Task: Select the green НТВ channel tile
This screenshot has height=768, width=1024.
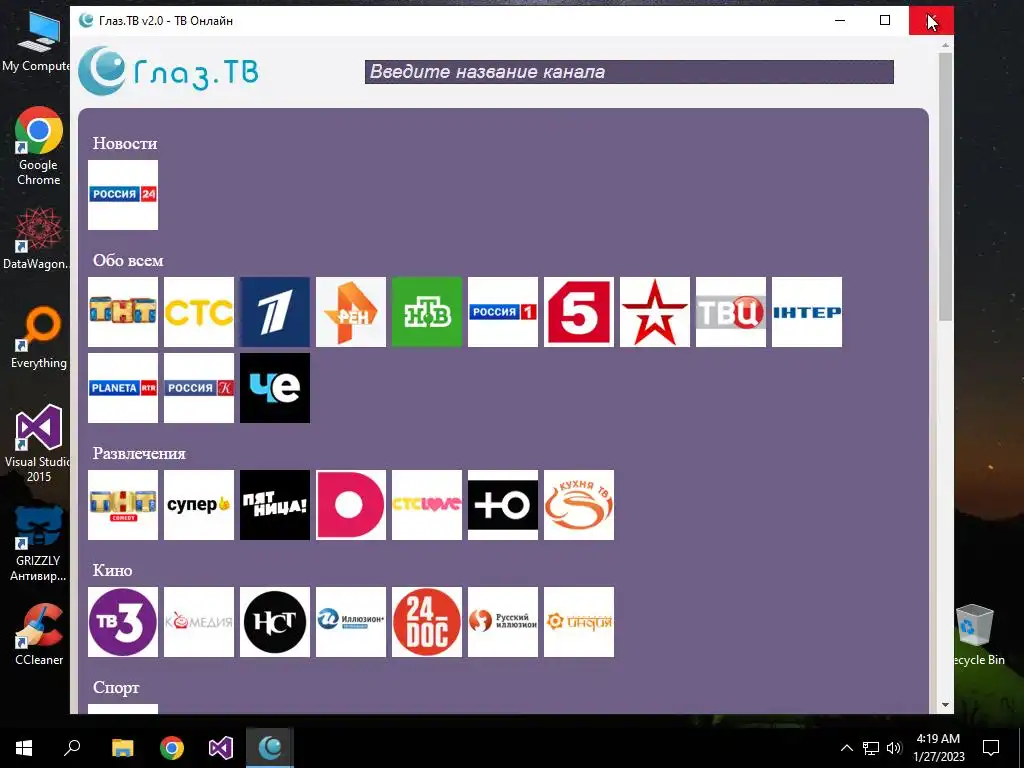Action: pyautogui.click(x=426, y=312)
